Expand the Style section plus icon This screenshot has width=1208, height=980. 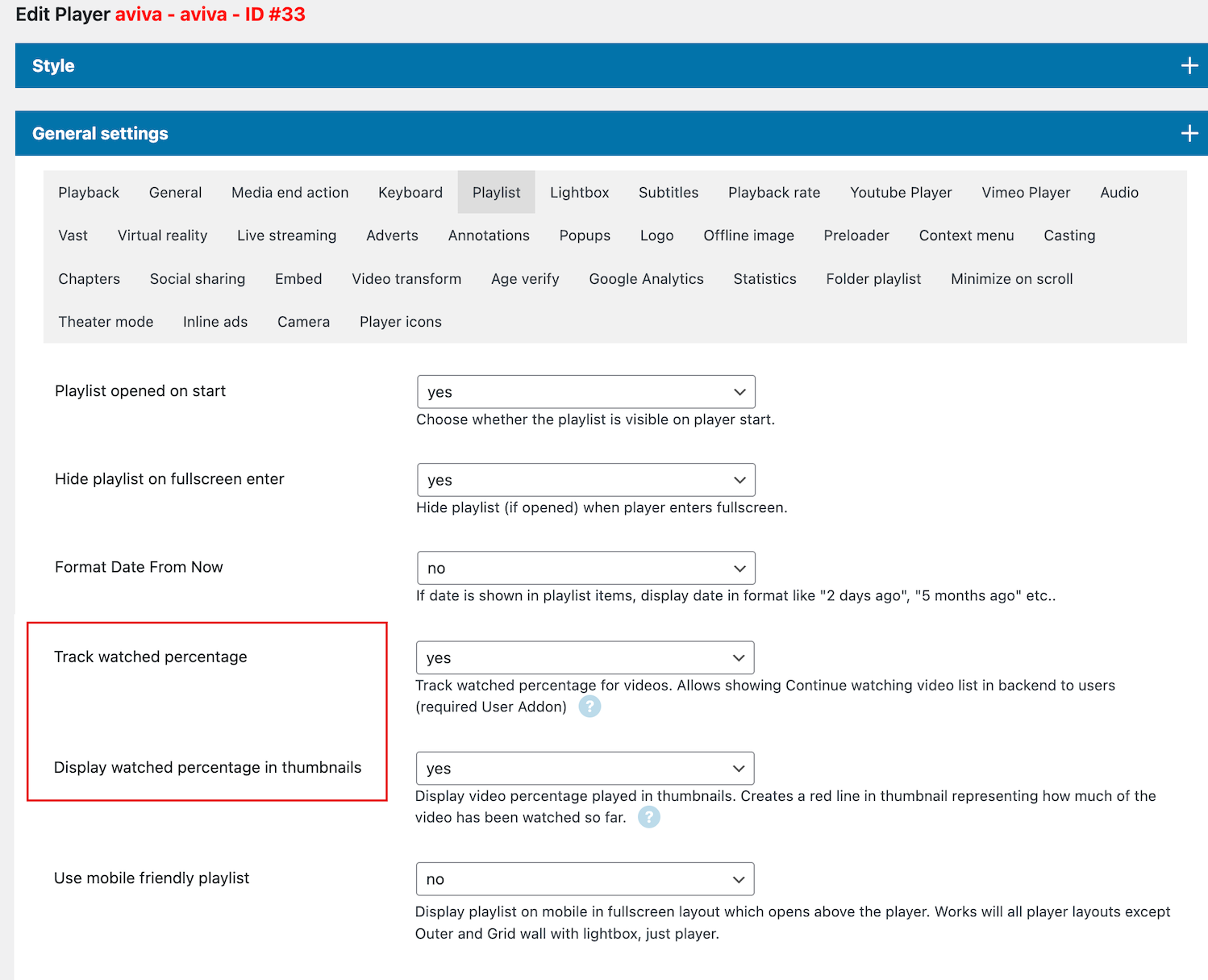[x=1189, y=66]
